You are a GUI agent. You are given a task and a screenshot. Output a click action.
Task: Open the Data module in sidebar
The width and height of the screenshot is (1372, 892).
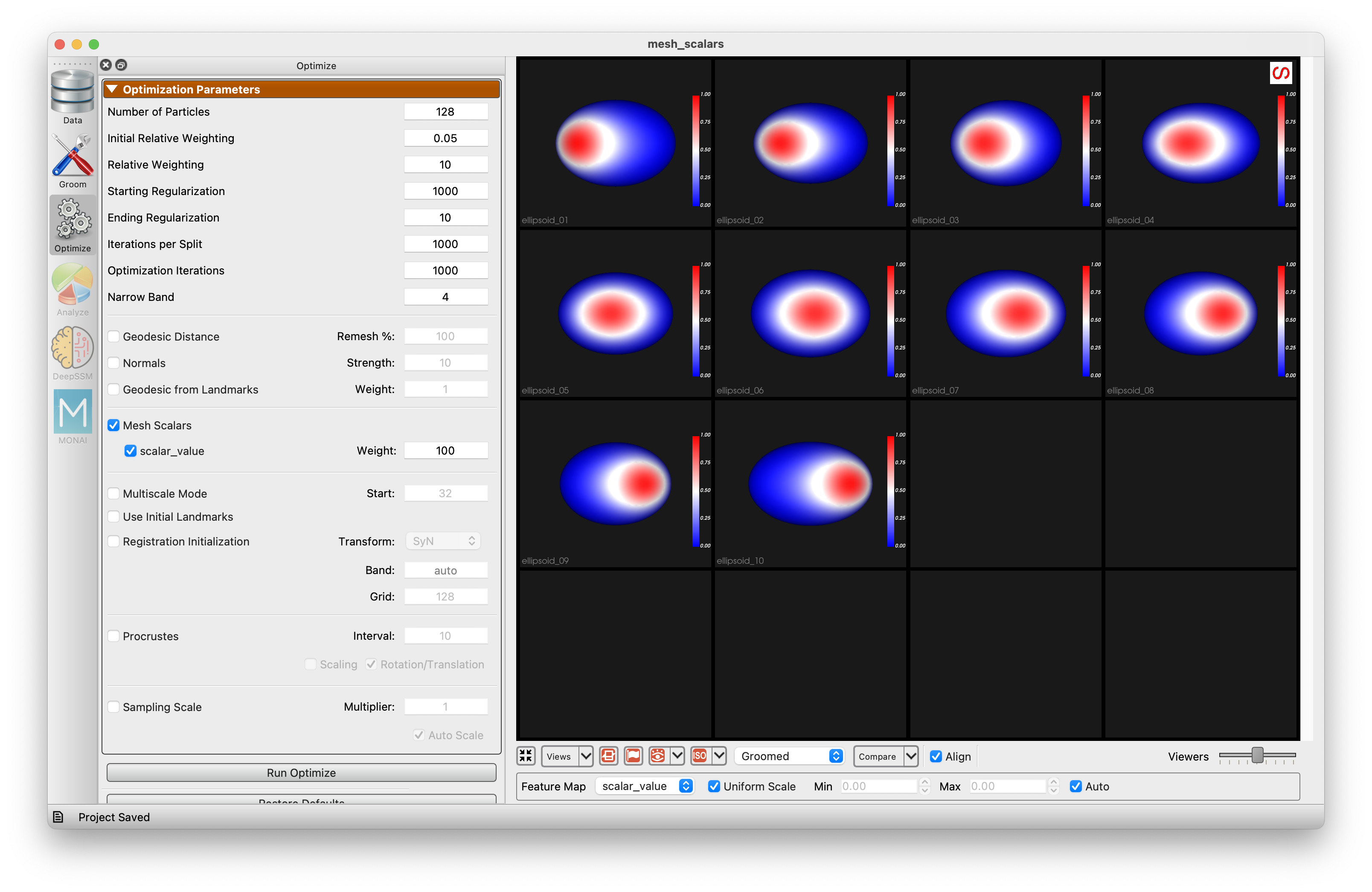[x=73, y=97]
